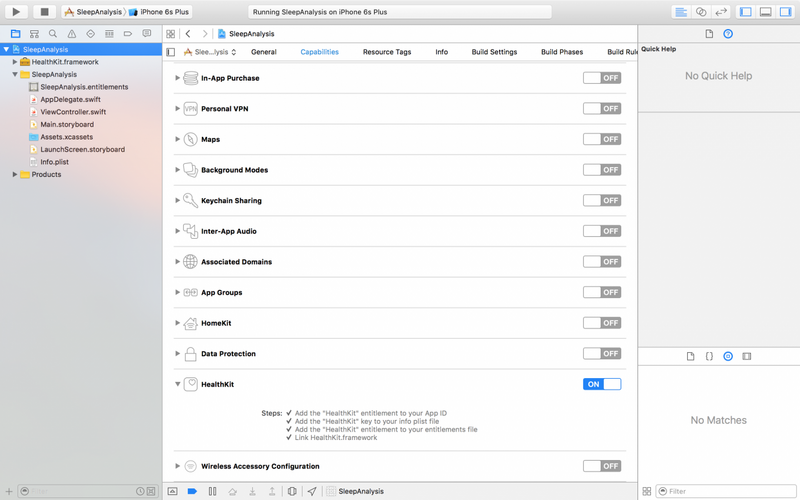This screenshot has width=800, height=500.
Task: Toggle the Utilities panel visibility
Action: (x=785, y=12)
